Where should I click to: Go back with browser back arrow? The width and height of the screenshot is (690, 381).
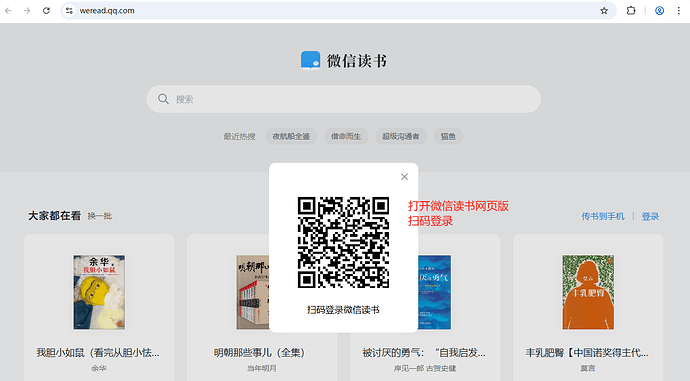pyautogui.click(x=8, y=11)
